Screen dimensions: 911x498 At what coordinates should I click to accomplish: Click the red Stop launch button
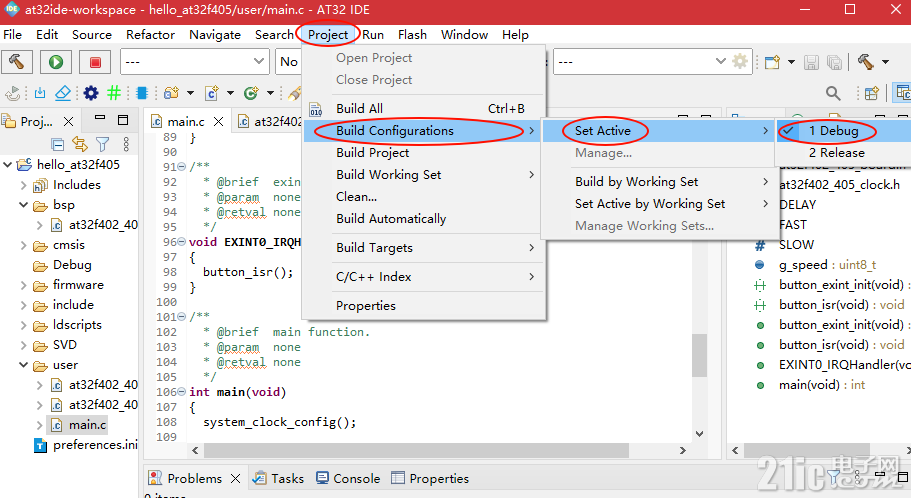(95, 62)
